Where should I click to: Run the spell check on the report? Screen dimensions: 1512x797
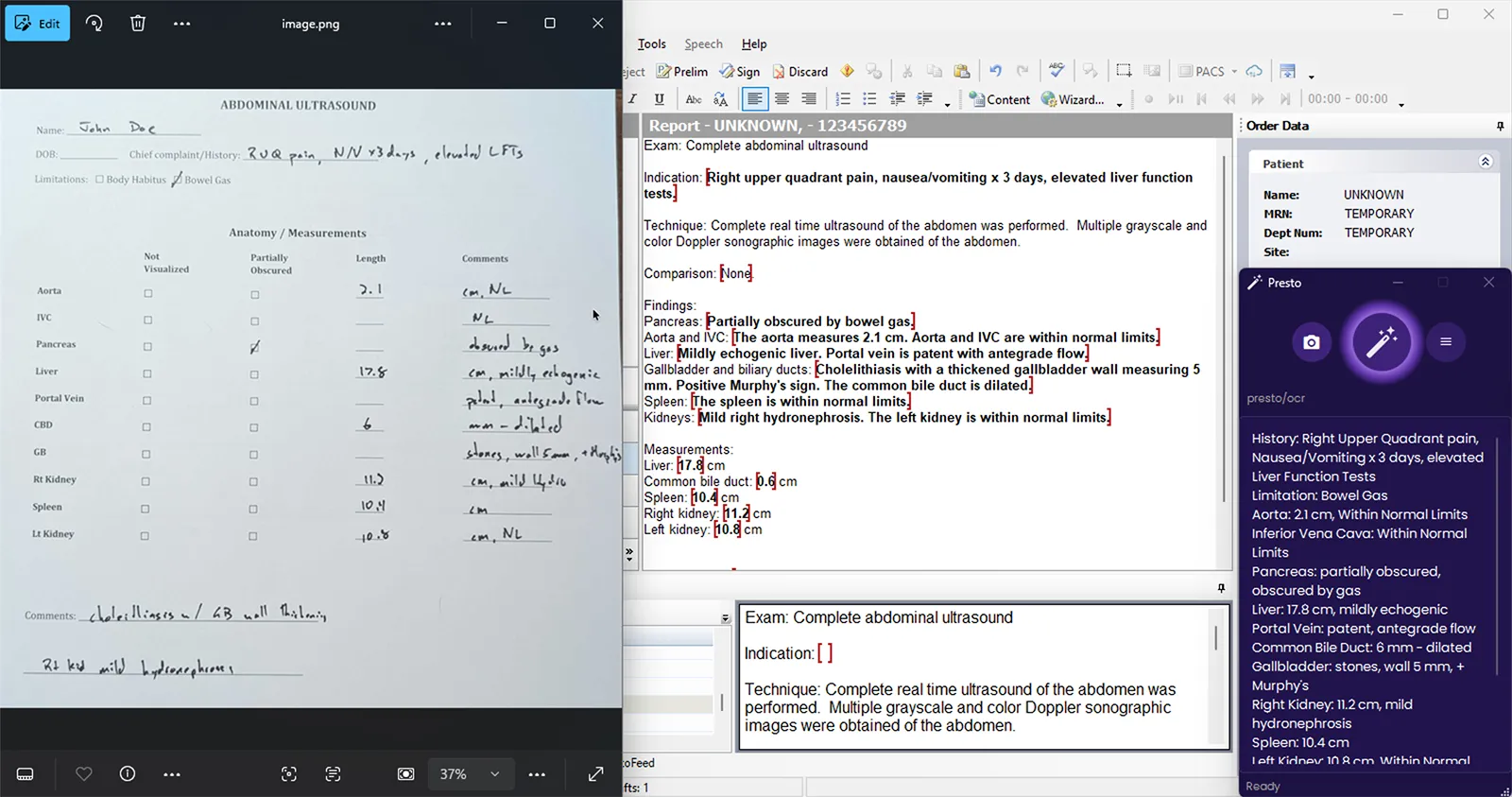pyautogui.click(x=1057, y=71)
